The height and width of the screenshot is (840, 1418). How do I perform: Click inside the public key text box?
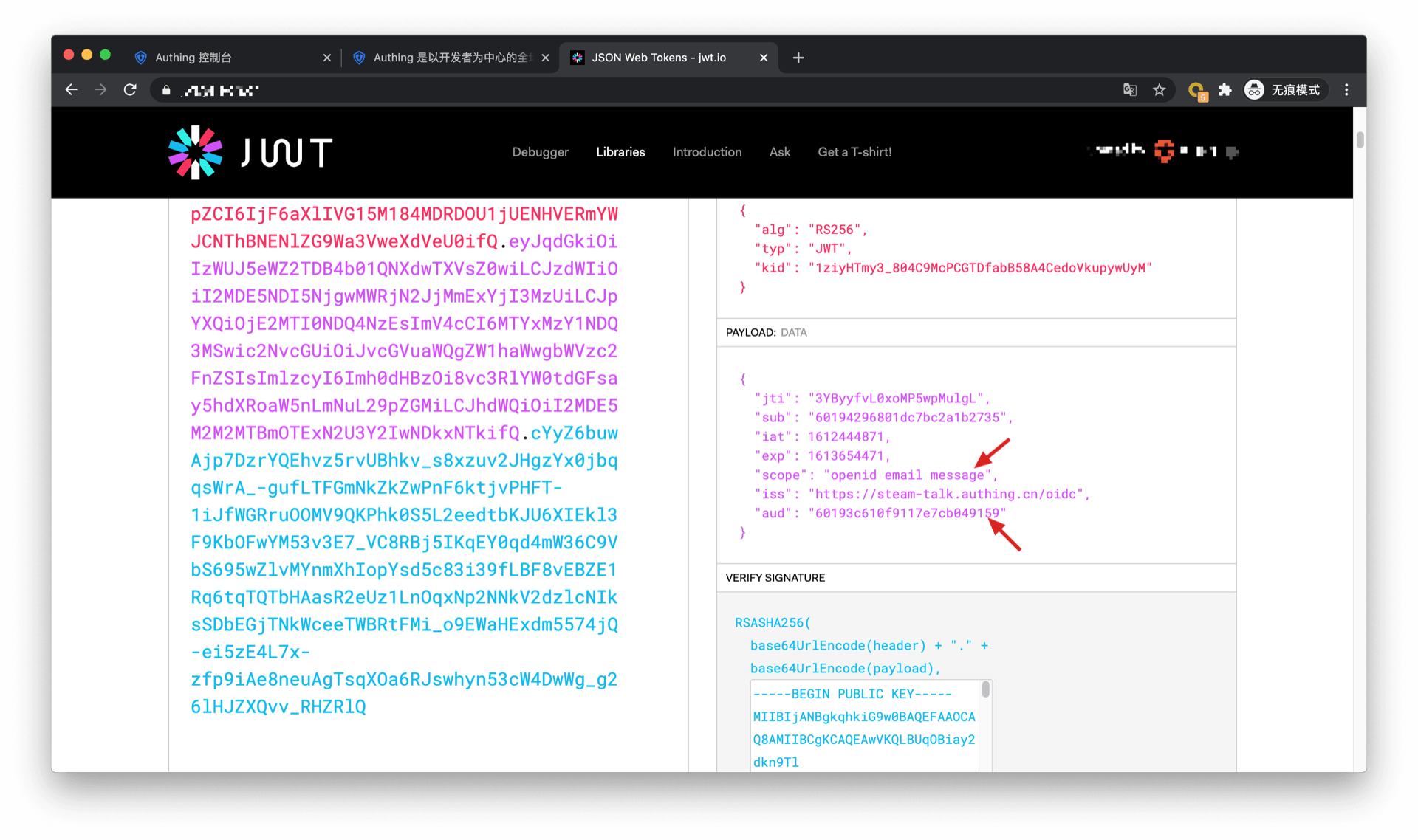coord(864,727)
